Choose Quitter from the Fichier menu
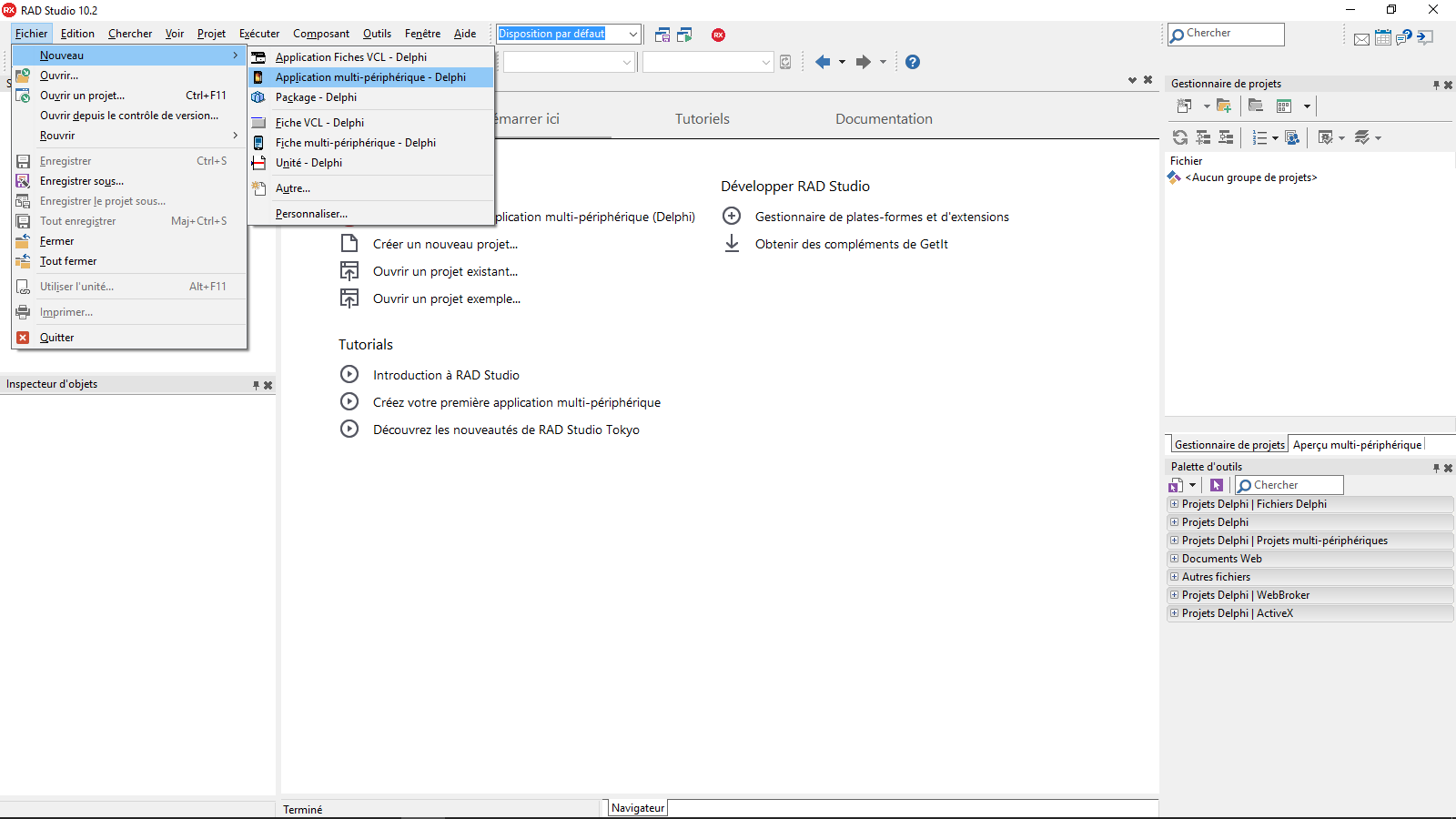The image size is (1456, 819). point(129,338)
